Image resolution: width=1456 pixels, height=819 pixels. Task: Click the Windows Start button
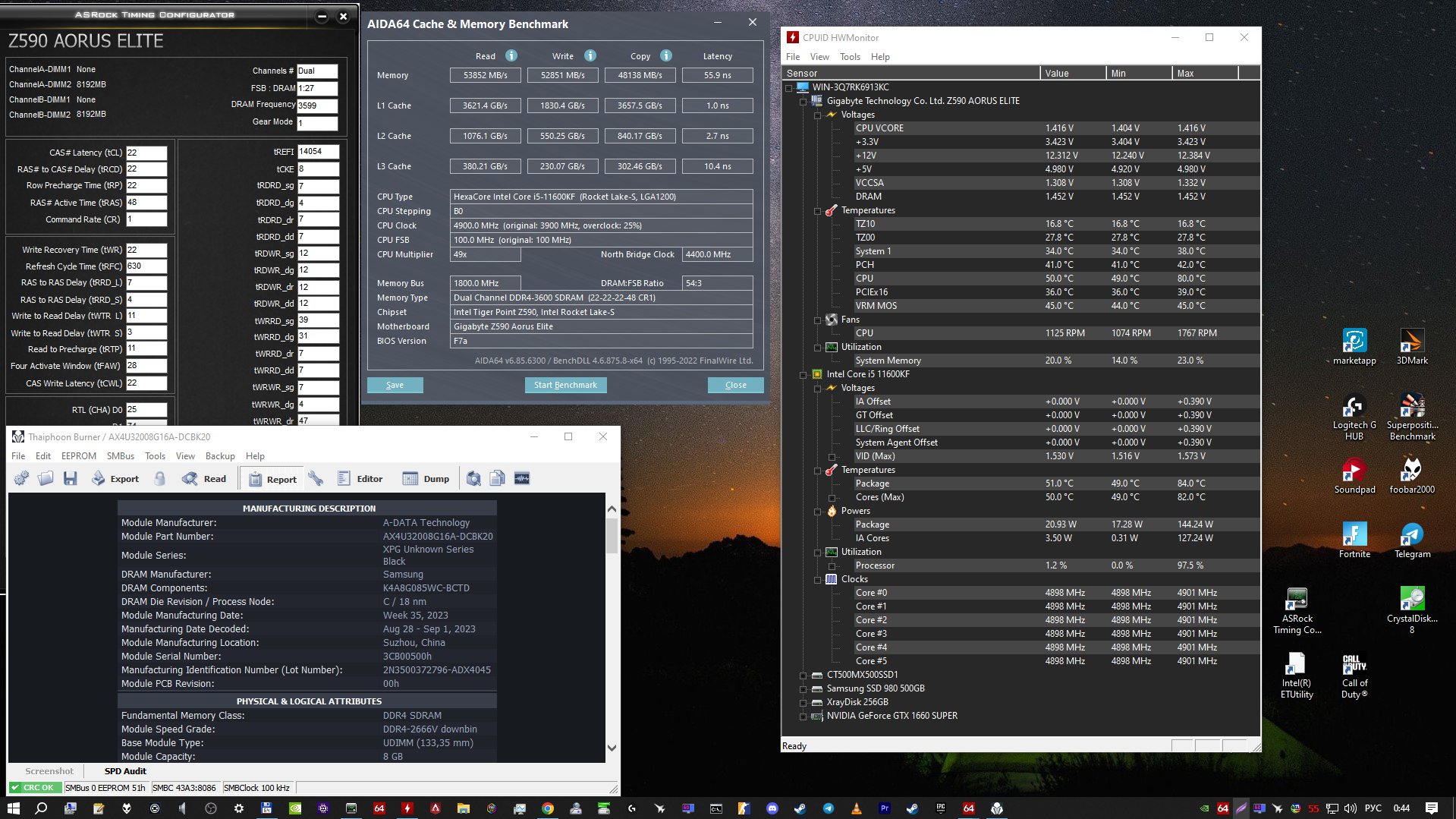[14, 808]
